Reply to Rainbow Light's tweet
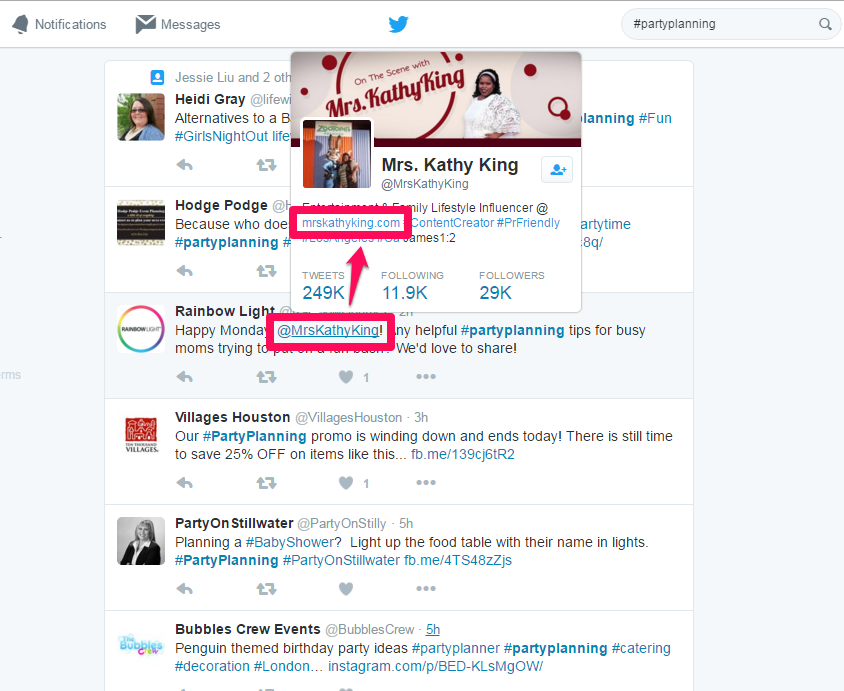 coord(184,377)
